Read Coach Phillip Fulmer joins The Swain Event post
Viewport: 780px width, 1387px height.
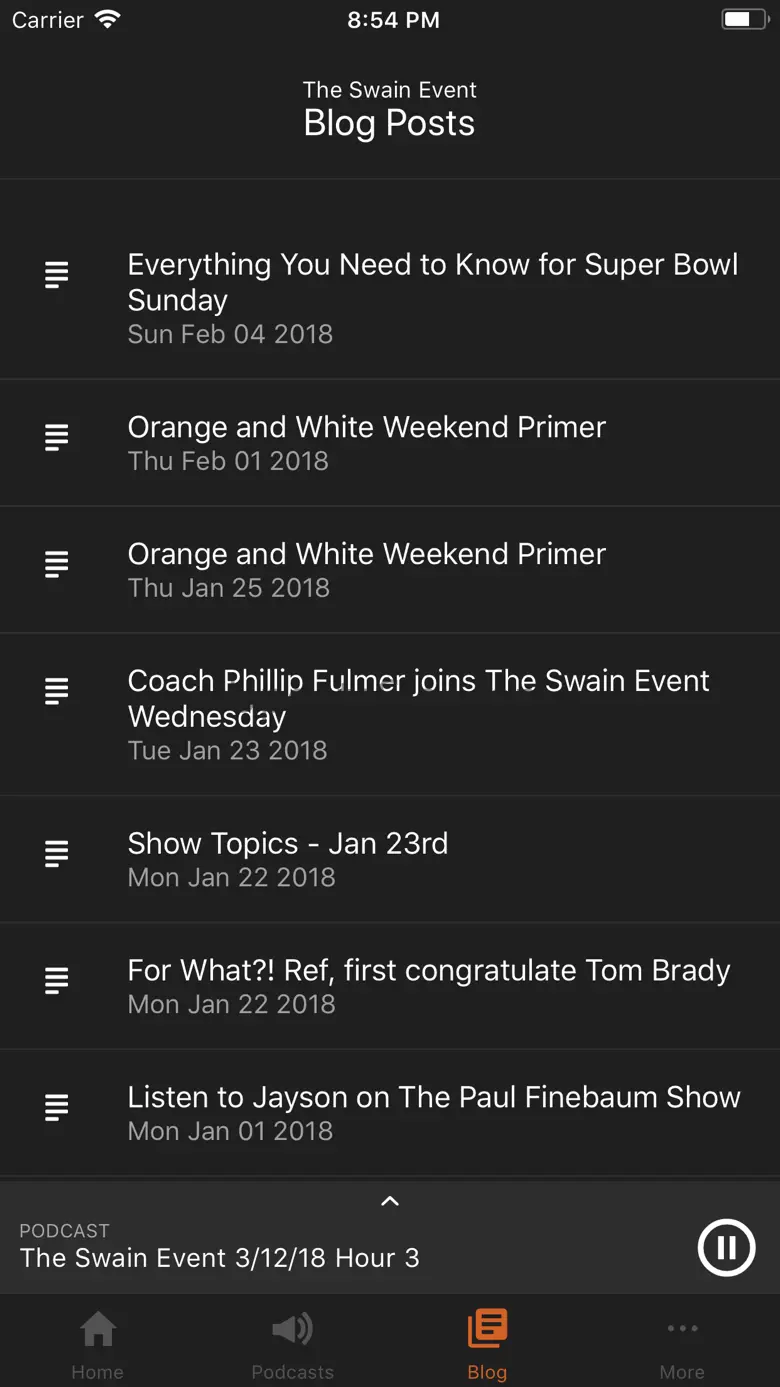tap(390, 715)
